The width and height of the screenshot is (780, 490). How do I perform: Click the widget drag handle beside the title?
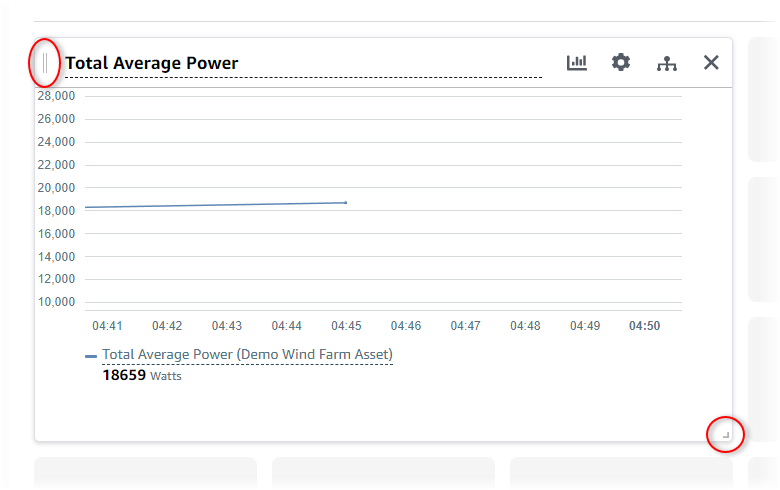tap(45, 63)
